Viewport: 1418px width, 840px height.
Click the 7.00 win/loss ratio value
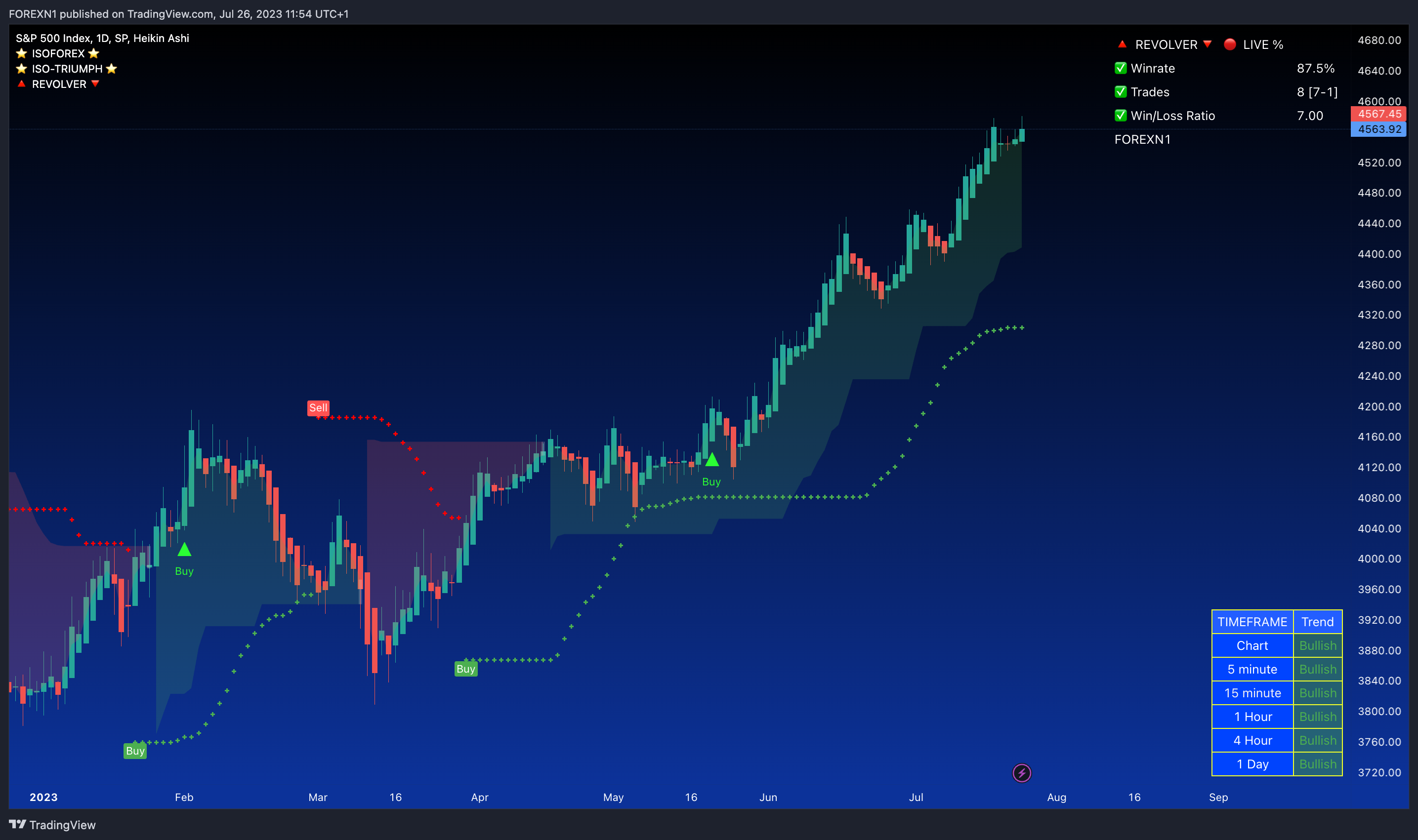click(1310, 116)
